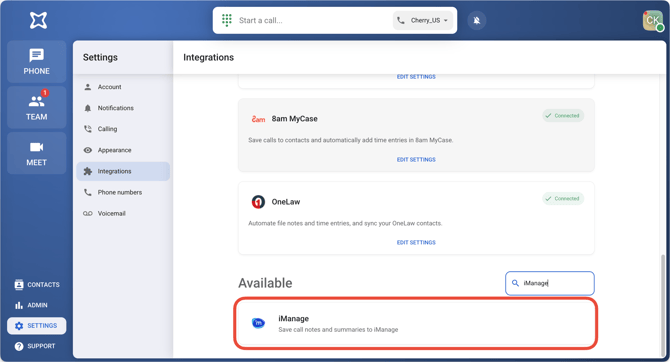Click Edit Settings for OneLaw
This screenshot has width=670, height=362.
[416, 242]
